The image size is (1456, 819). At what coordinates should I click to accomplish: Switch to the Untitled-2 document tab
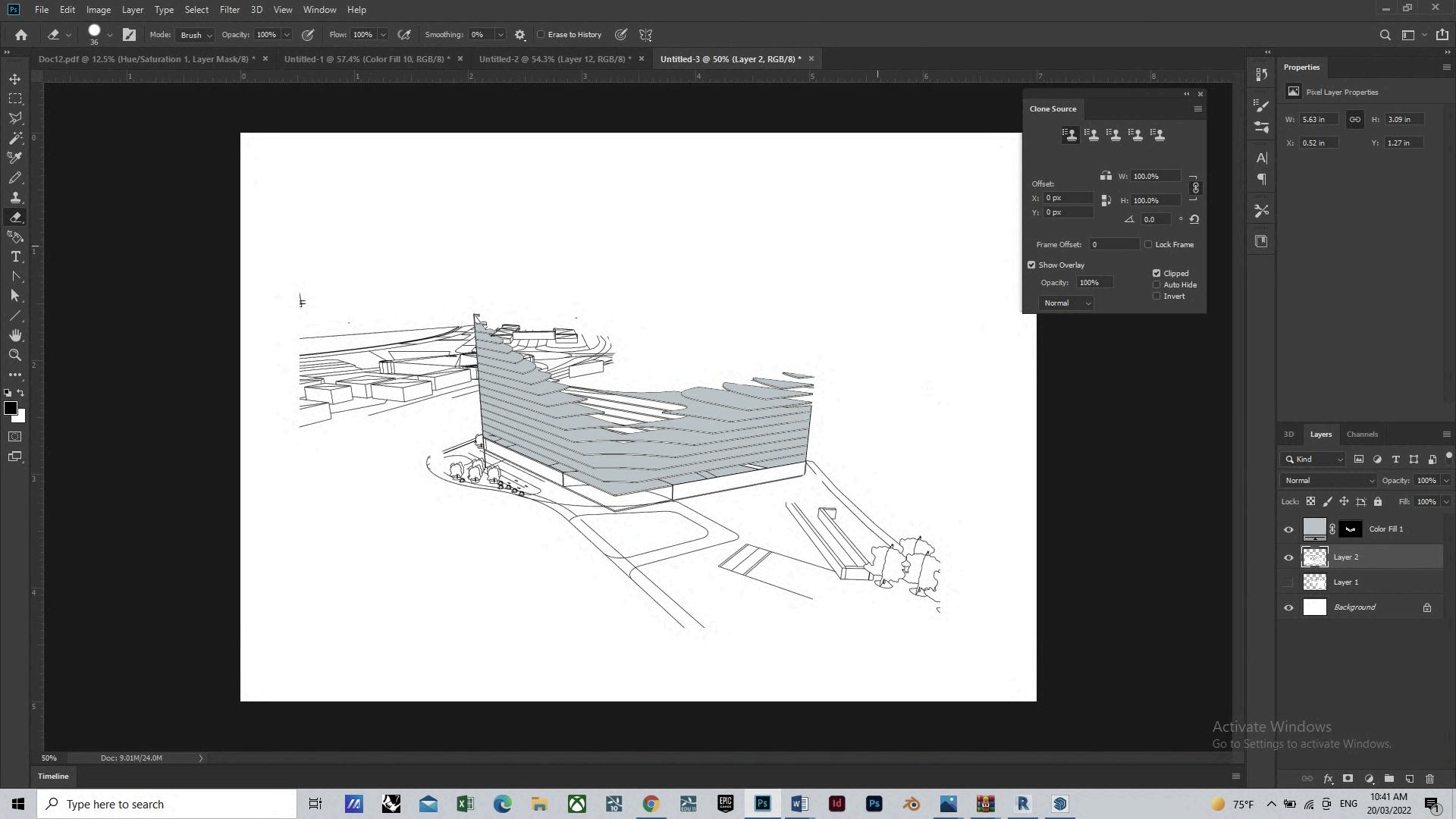554,59
